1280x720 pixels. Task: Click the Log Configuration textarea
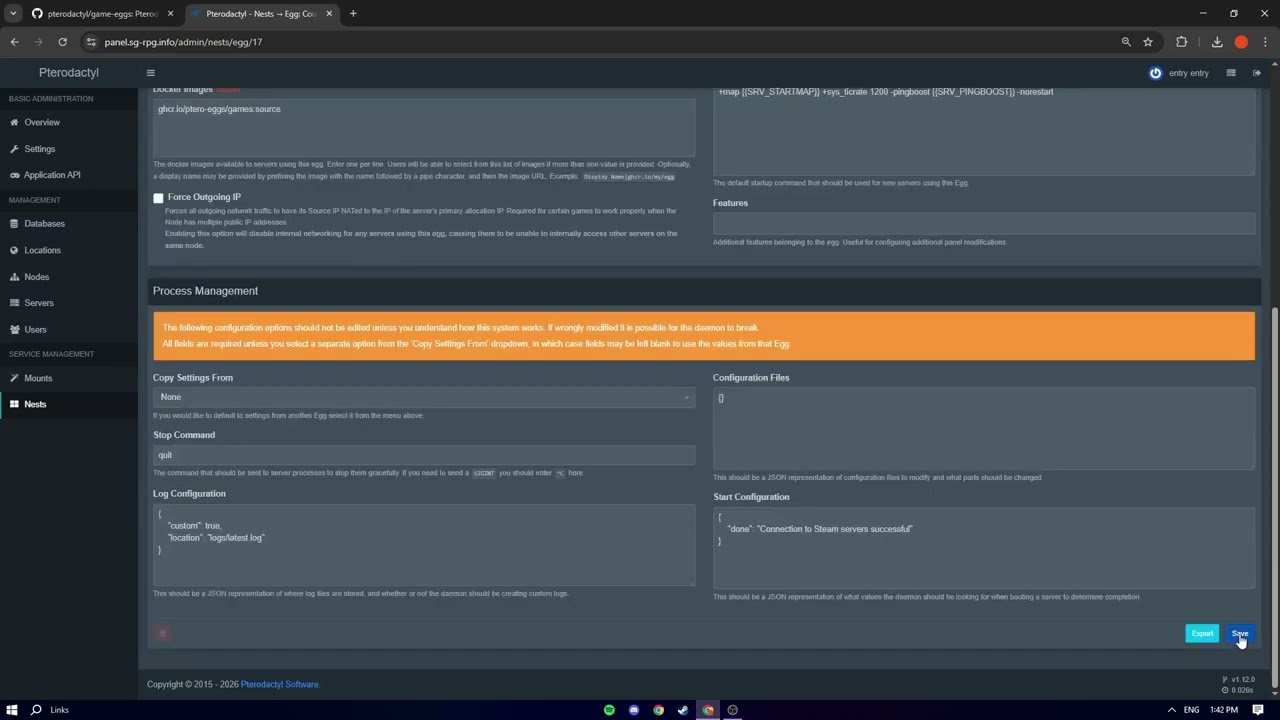point(424,545)
